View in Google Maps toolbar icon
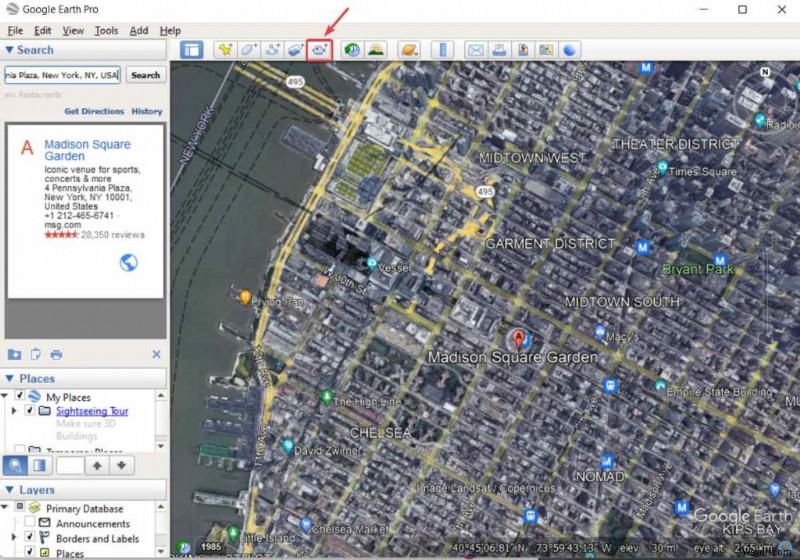800x560 pixels. 546,50
